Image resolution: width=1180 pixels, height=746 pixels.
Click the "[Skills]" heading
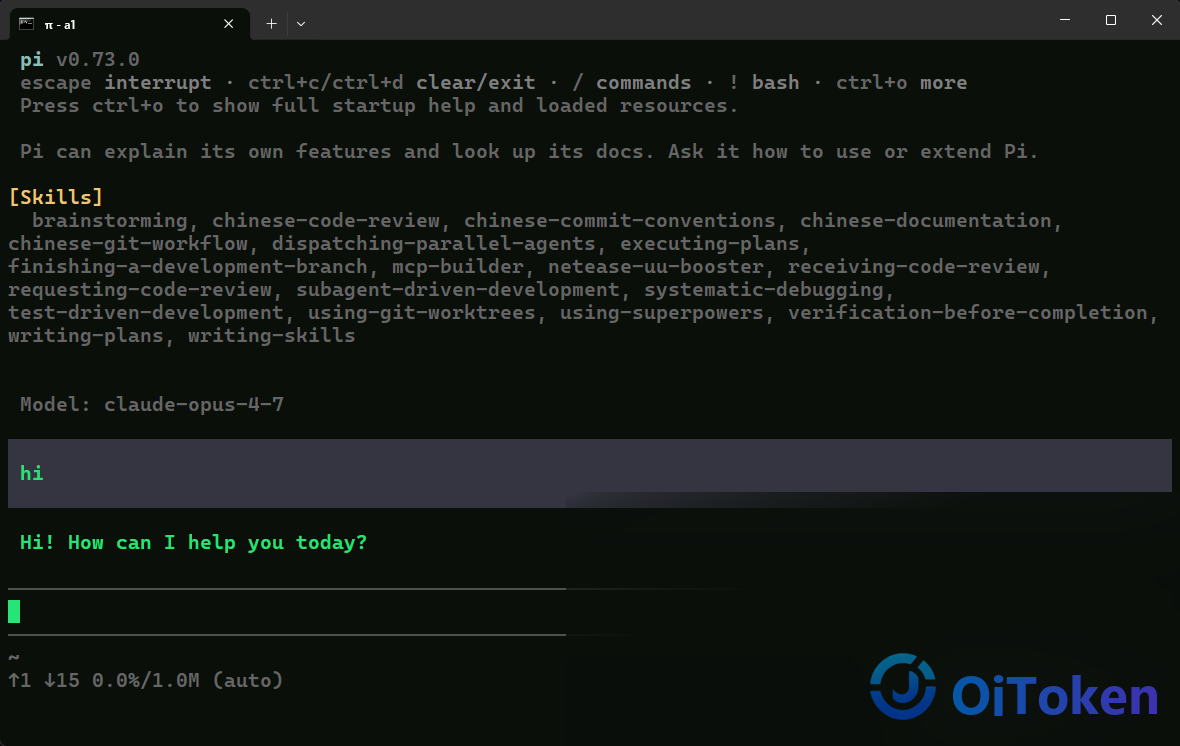(56, 197)
